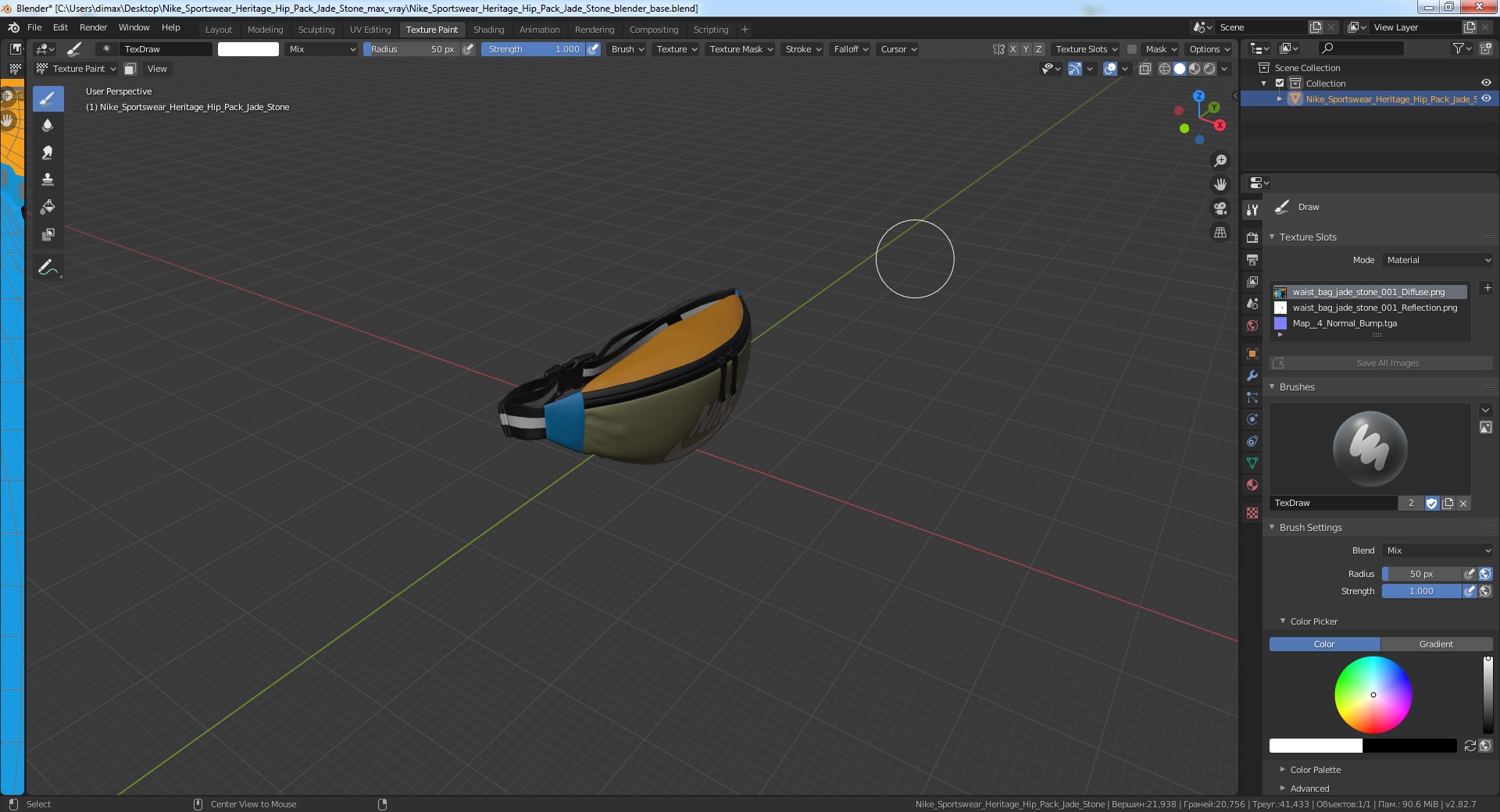Image resolution: width=1500 pixels, height=812 pixels.
Task: Select the Mask tool in toolbar
Action: 48,234
